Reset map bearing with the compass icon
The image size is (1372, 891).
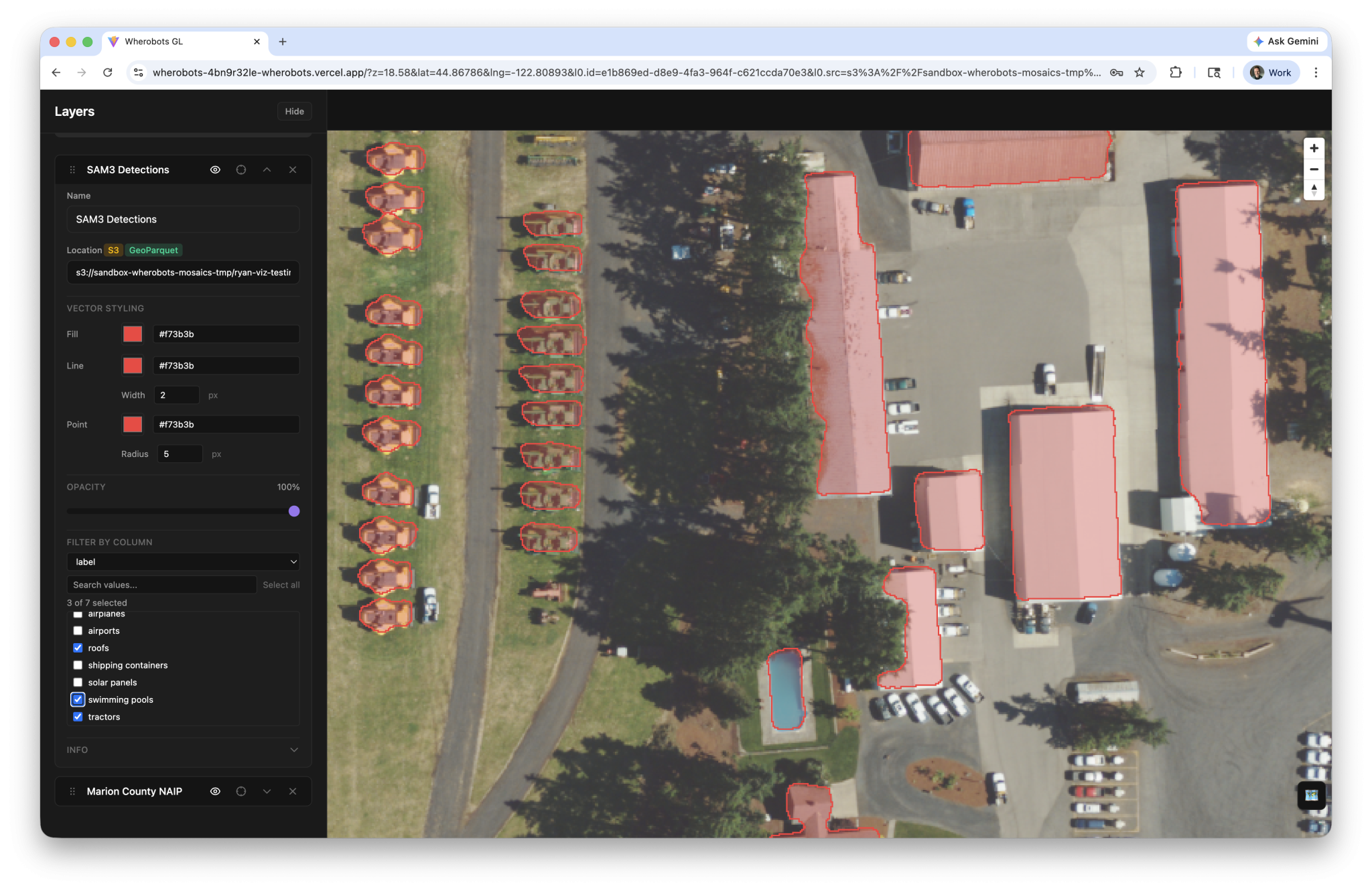1314,190
